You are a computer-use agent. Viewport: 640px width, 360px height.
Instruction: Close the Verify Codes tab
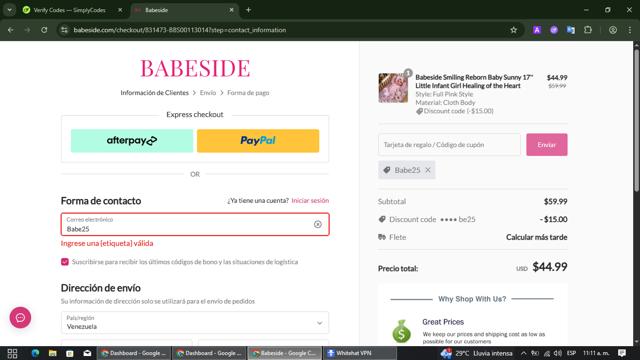120,10
